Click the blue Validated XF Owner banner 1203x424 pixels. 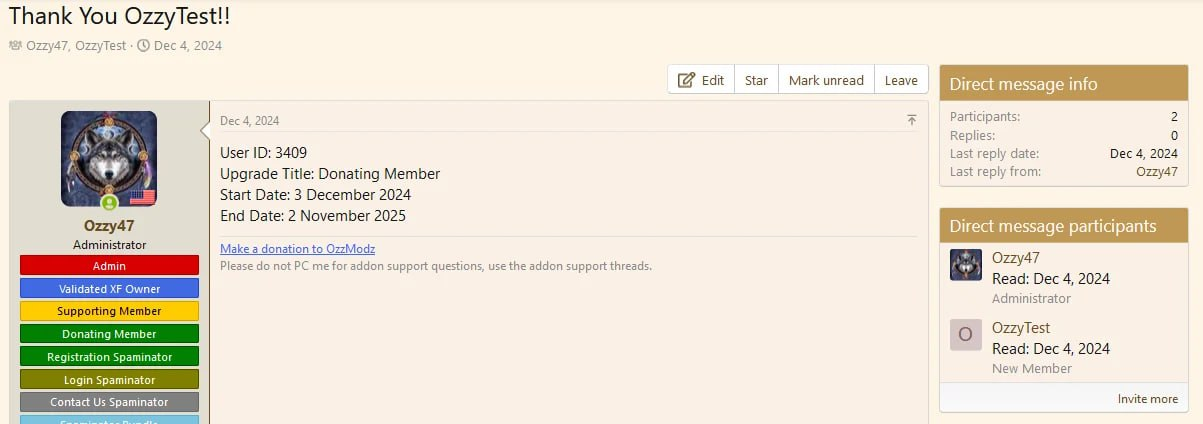[x=109, y=288]
